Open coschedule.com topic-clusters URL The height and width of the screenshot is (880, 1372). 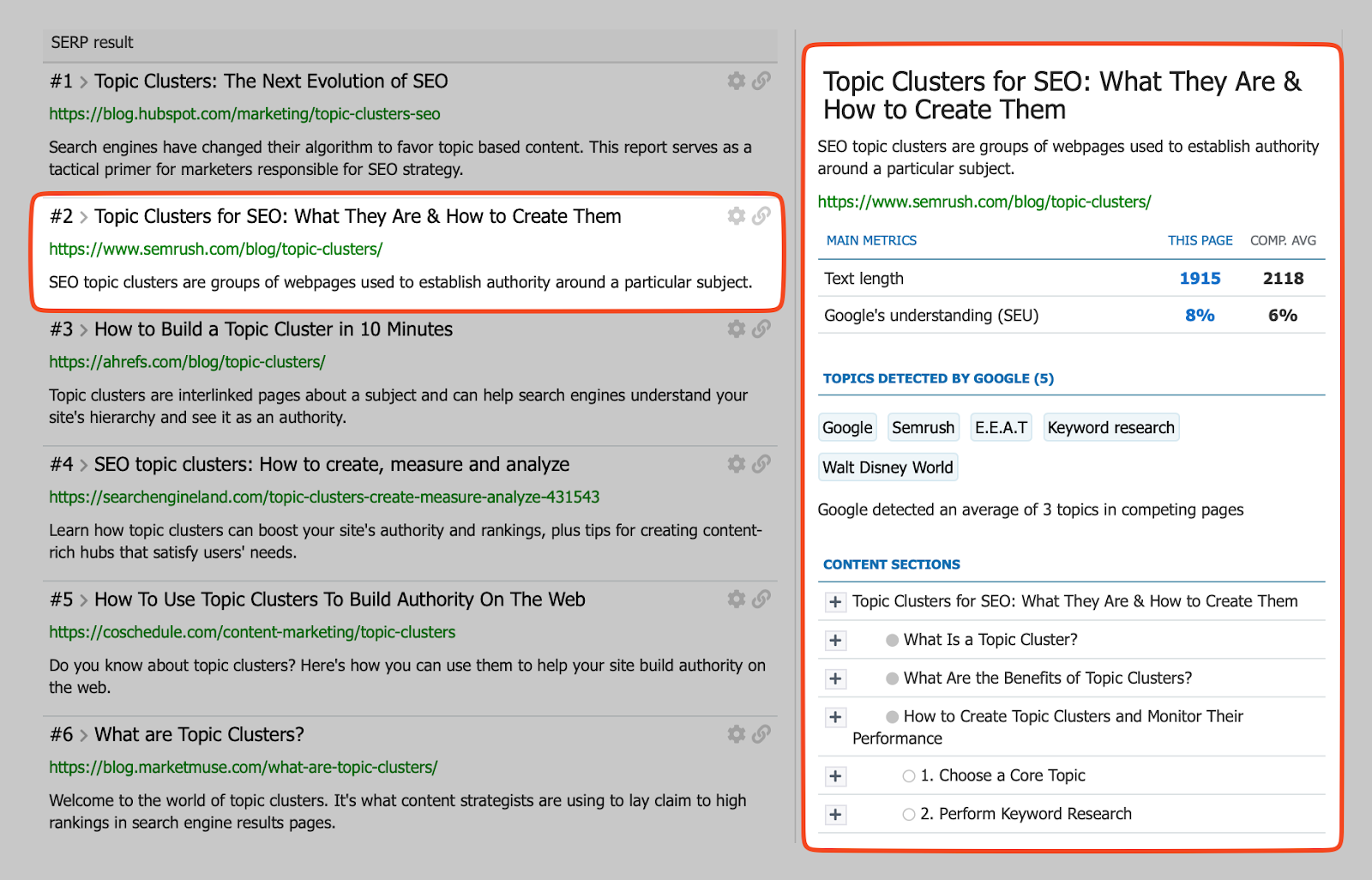pyautogui.click(x=252, y=632)
